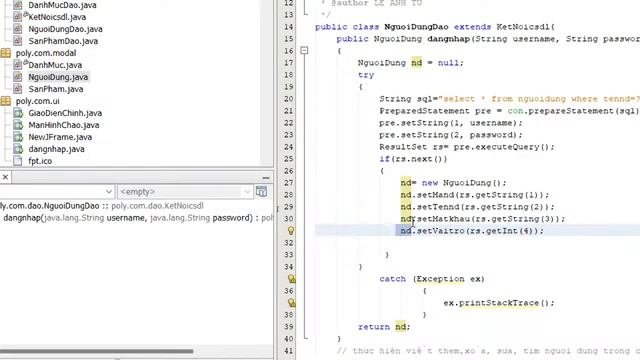Select NguoiDung.java in project tree
Image resolution: width=640 pixels, height=360 pixels.
click(58, 77)
